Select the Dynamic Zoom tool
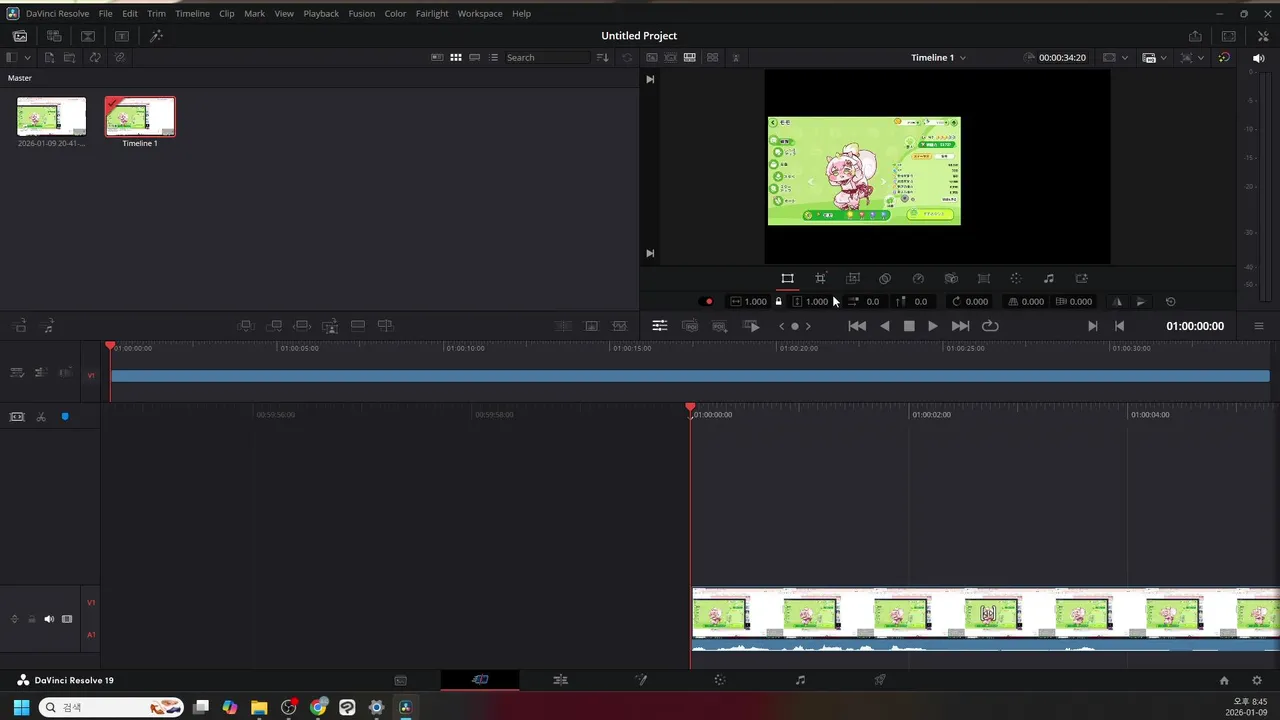Image resolution: width=1280 pixels, height=720 pixels. (853, 279)
